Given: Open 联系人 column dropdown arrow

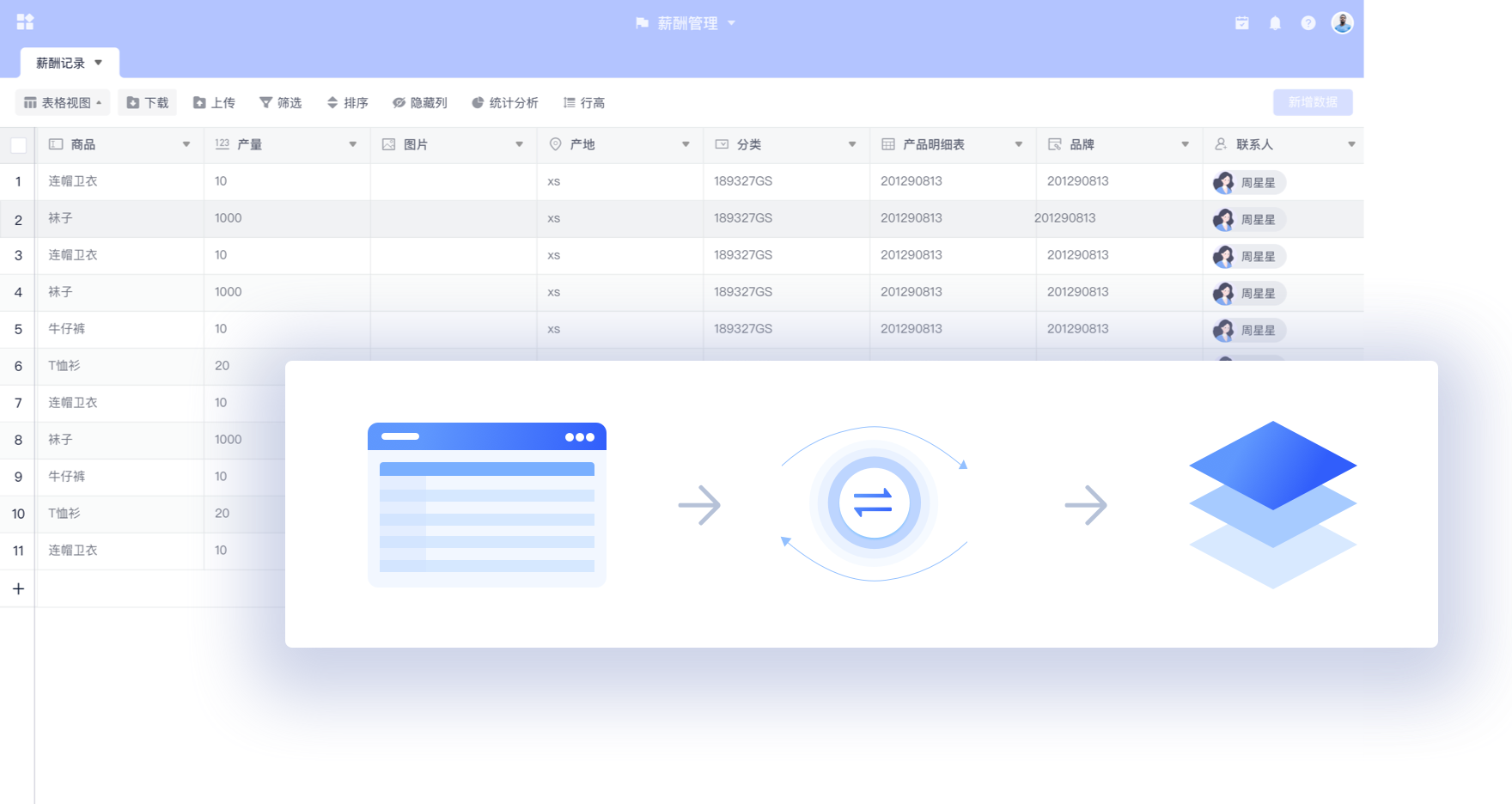Looking at the screenshot, I should point(1351,144).
